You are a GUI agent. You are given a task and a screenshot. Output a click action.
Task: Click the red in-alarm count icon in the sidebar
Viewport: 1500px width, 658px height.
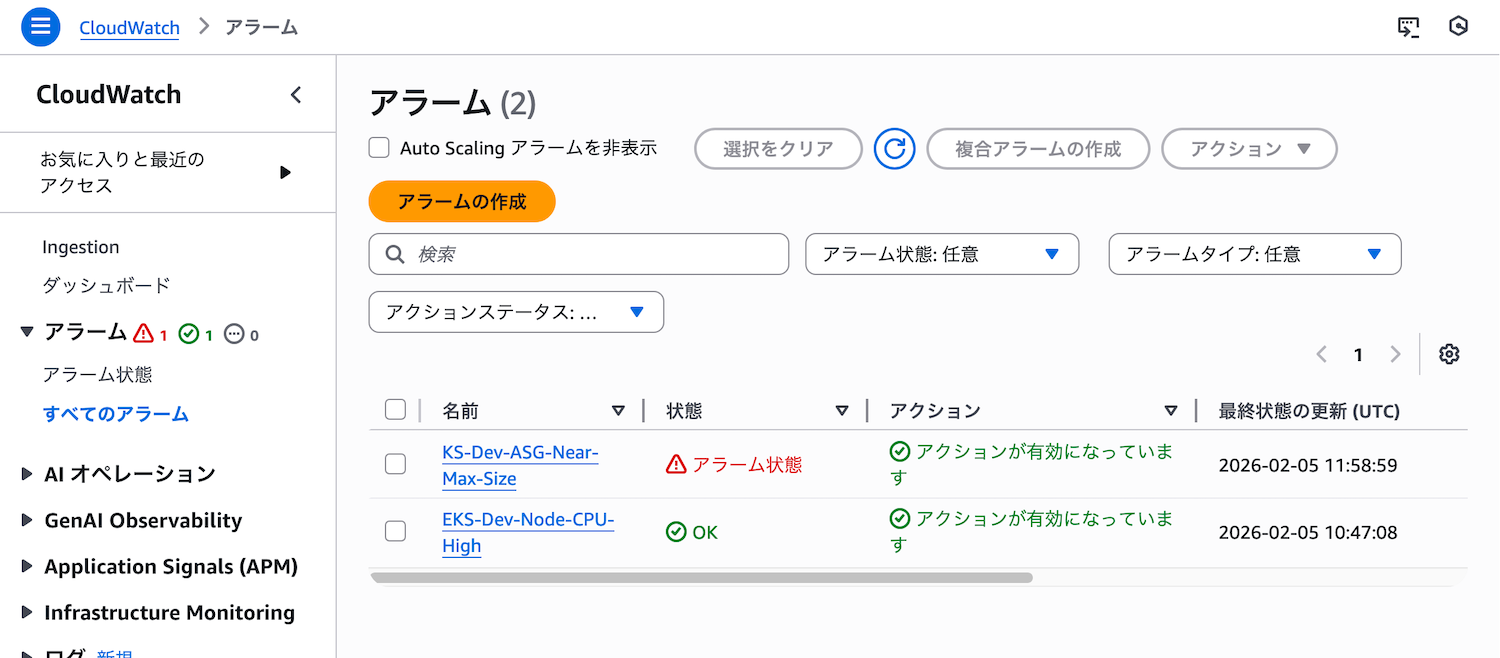point(144,334)
